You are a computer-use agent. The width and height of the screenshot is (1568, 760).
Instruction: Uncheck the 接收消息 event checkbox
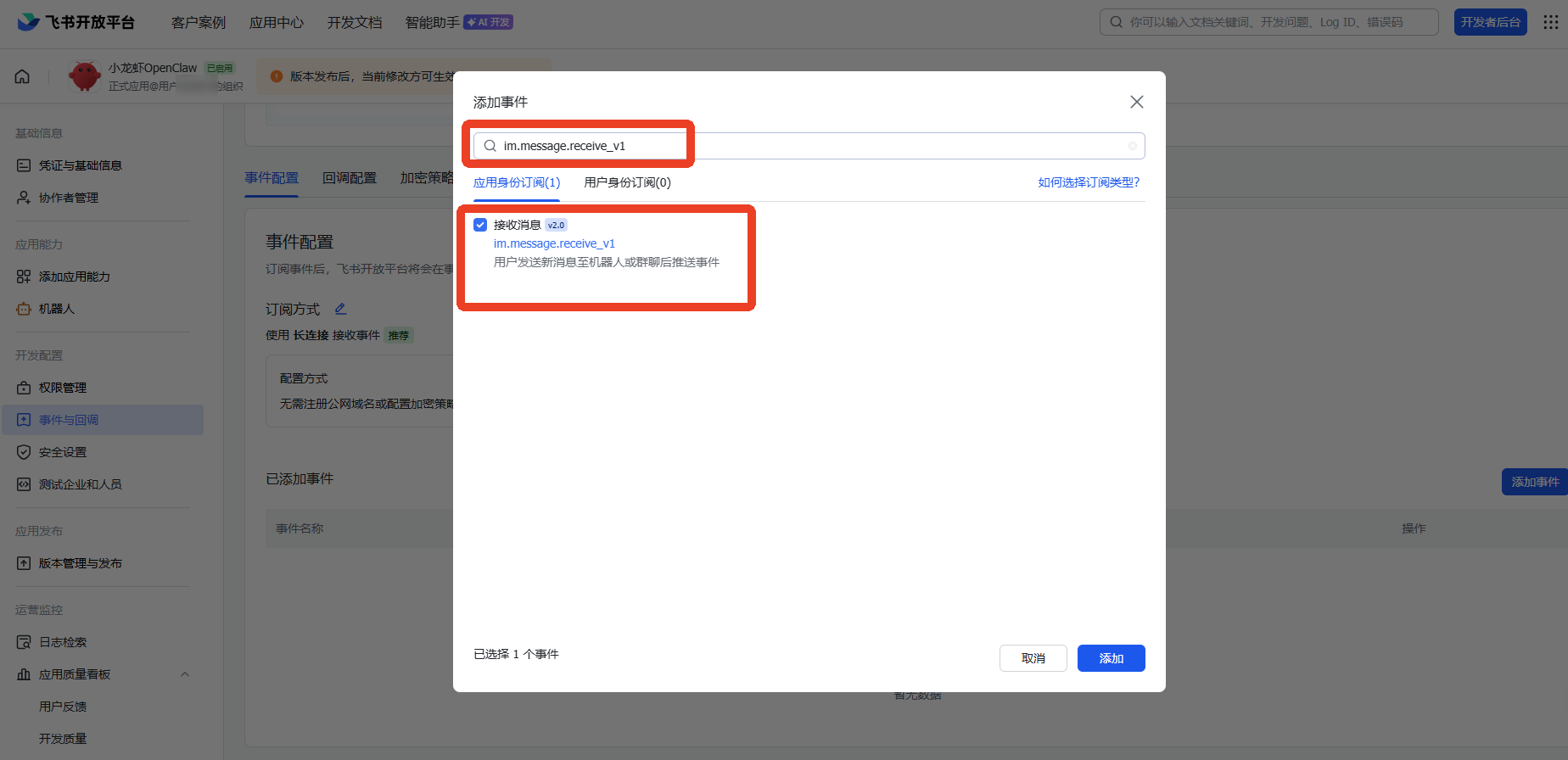click(x=480, y=225)
